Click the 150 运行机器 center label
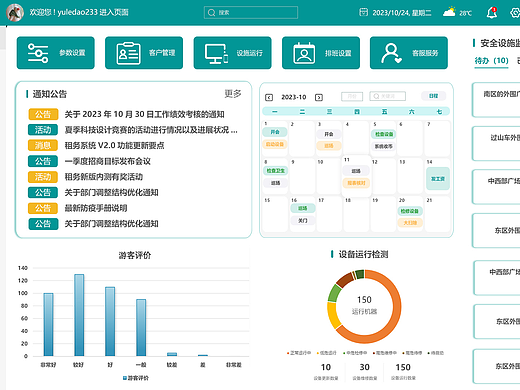This screenshot has height=390, width=520. coord(364,305)
